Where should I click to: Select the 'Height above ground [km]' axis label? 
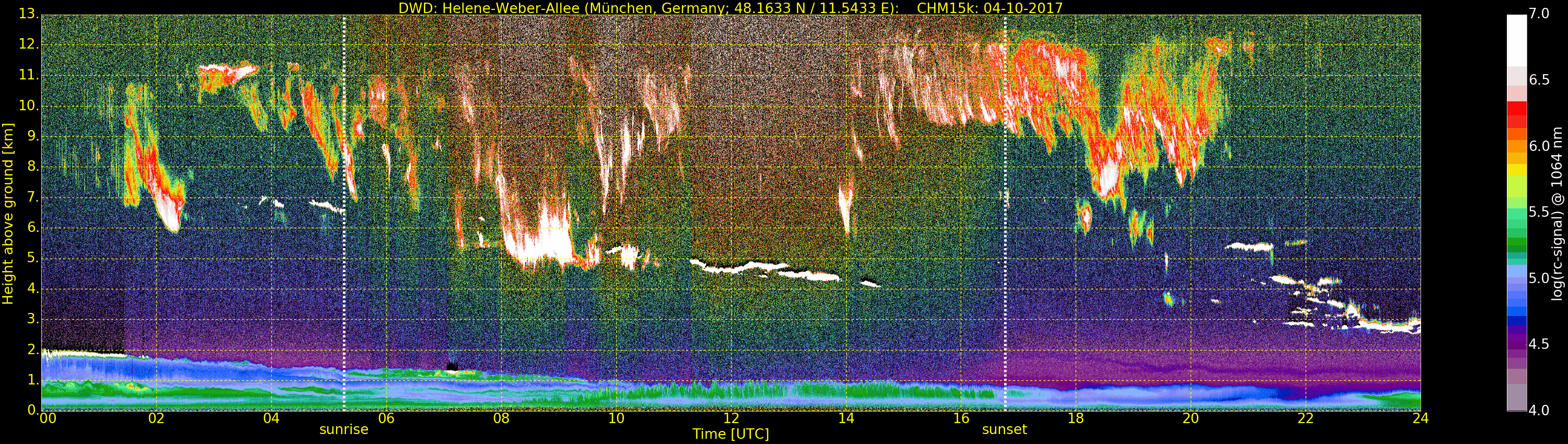(x=8, y=214)
